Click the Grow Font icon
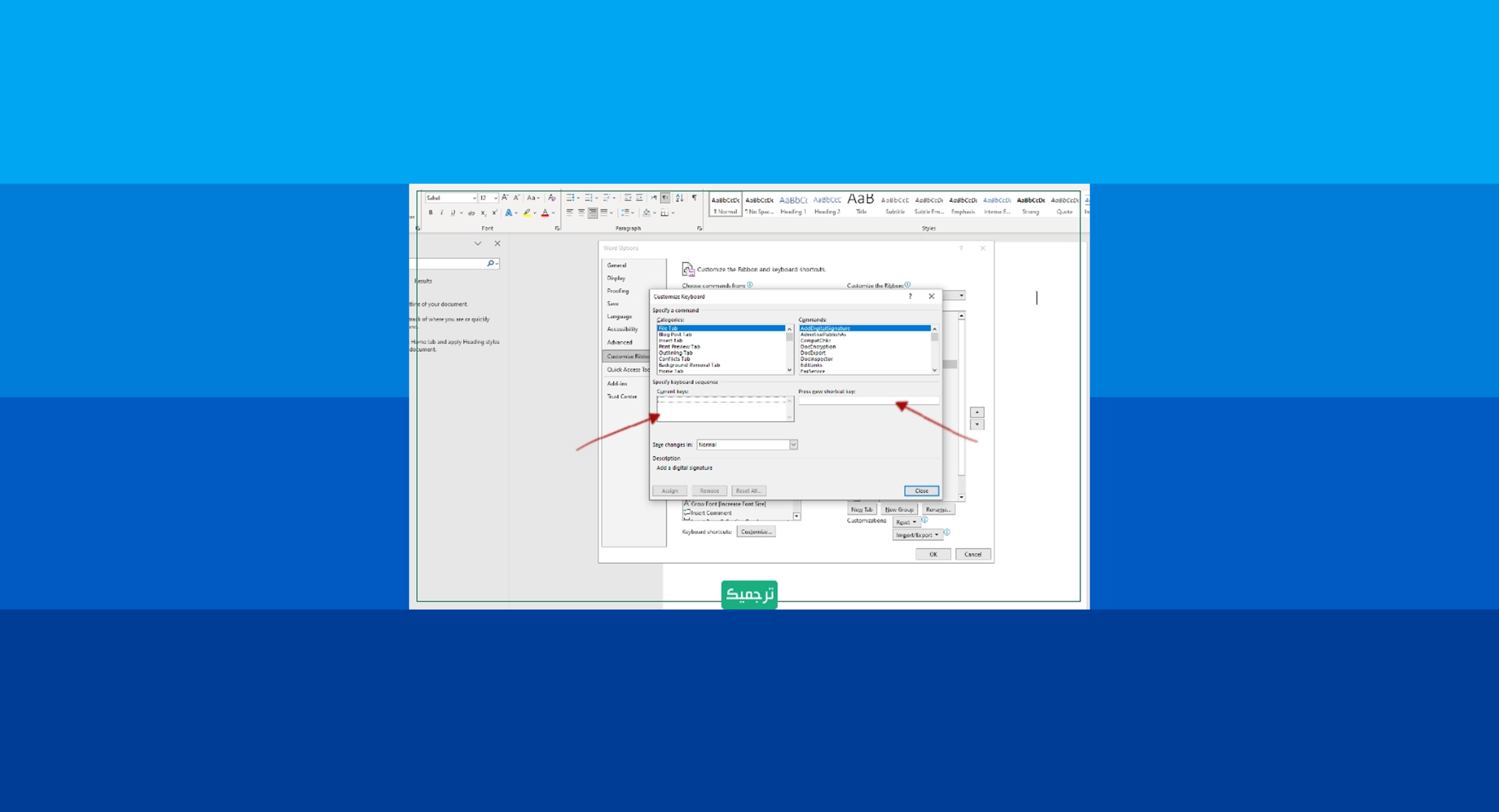The image size is (1499, 812). click(x=504, y=198)
